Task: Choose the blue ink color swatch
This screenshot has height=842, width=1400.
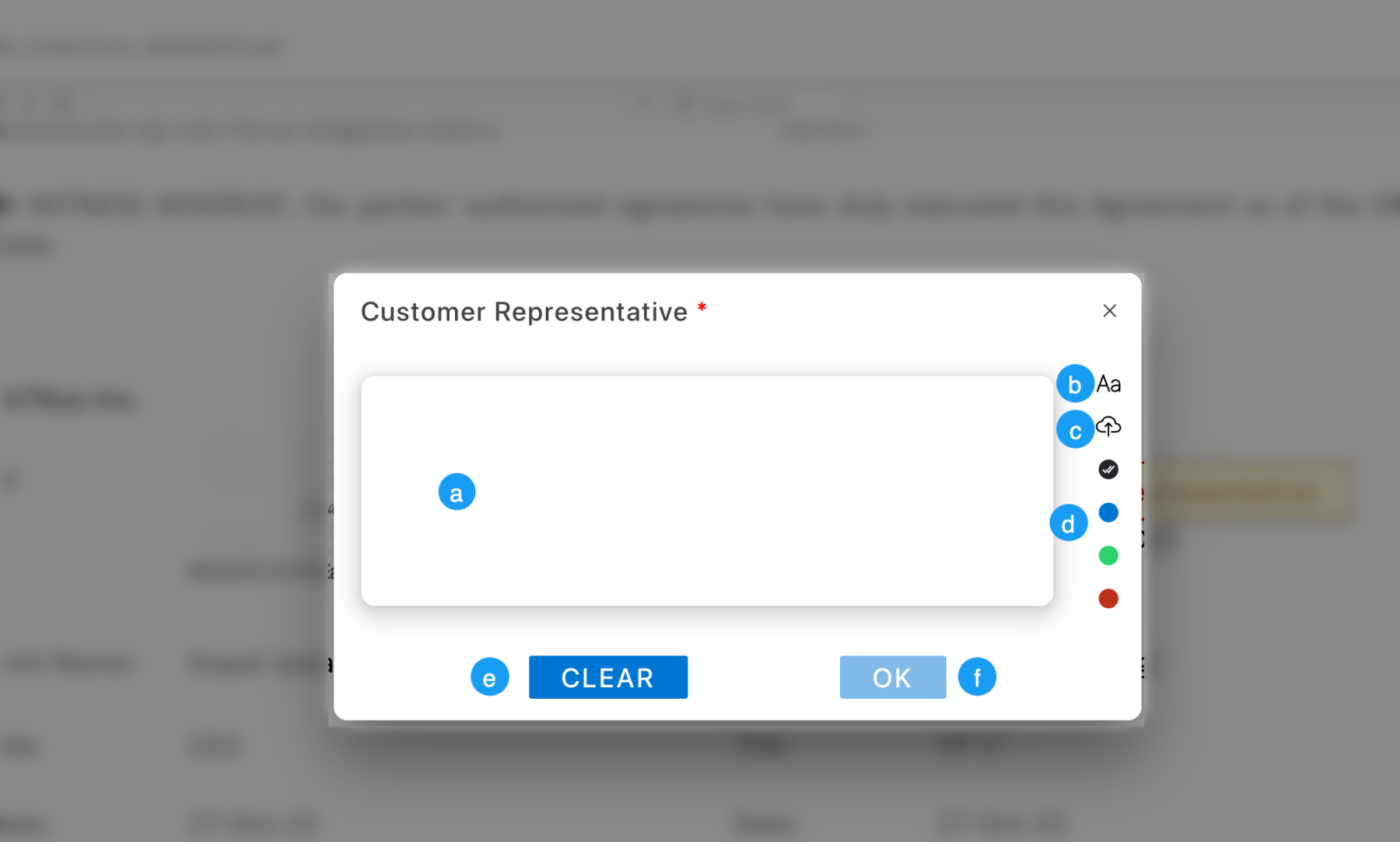Action: tap(1108, 512)
